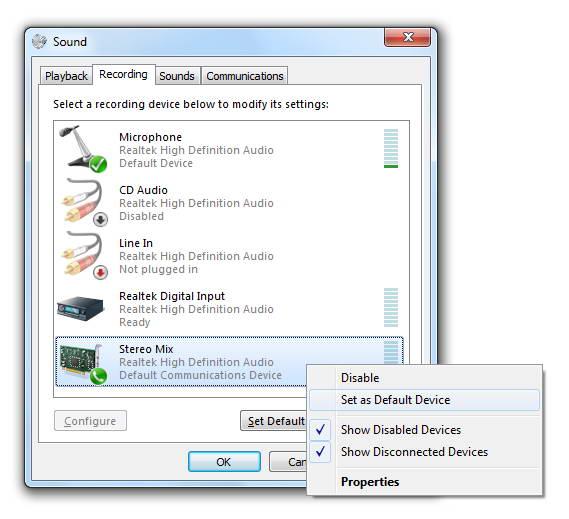This screenshot has width=569, height=519.
Task: Select the Realtek Digital Input receiver icon
Action: click(81, 308)
